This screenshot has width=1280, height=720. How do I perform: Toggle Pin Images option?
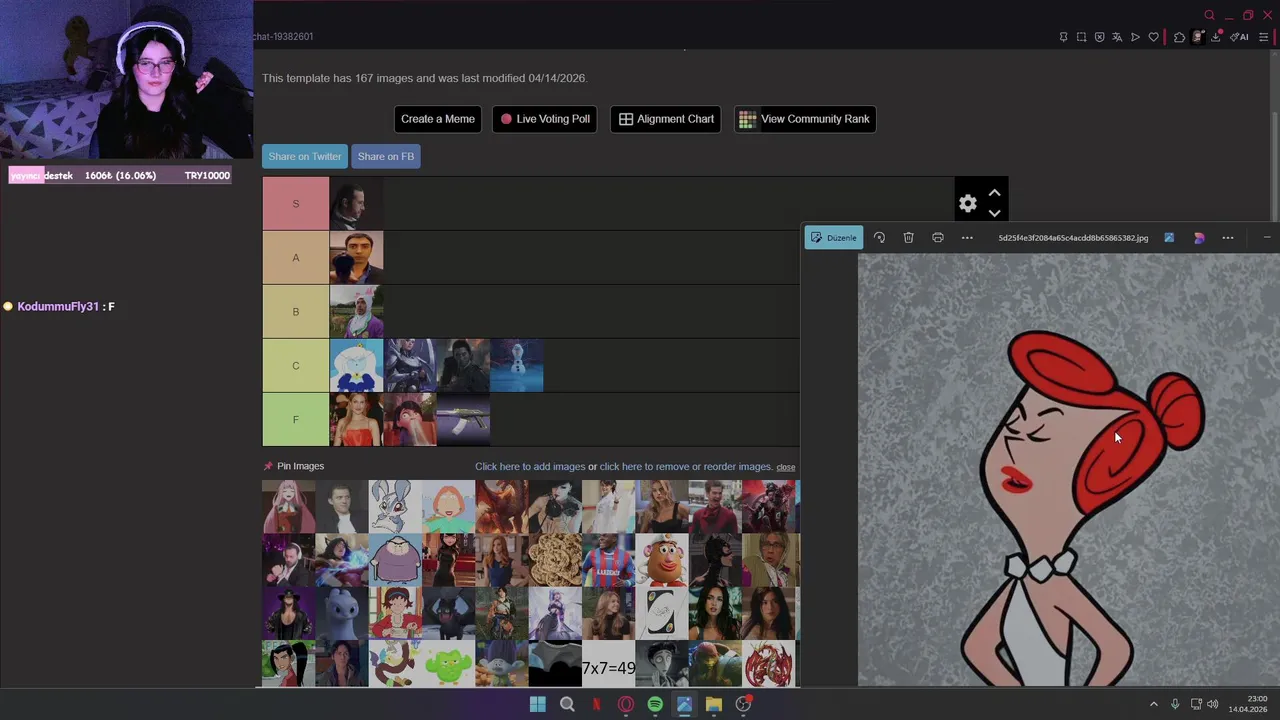click(294, 466)
